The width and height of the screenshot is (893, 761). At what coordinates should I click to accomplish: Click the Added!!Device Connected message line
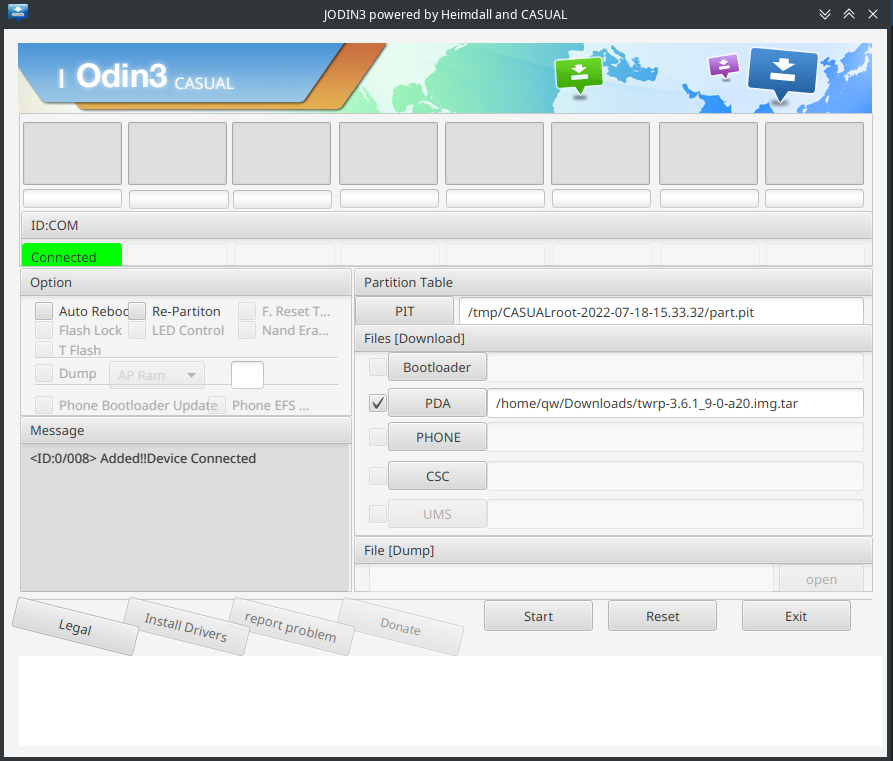[x=143, y=458]
